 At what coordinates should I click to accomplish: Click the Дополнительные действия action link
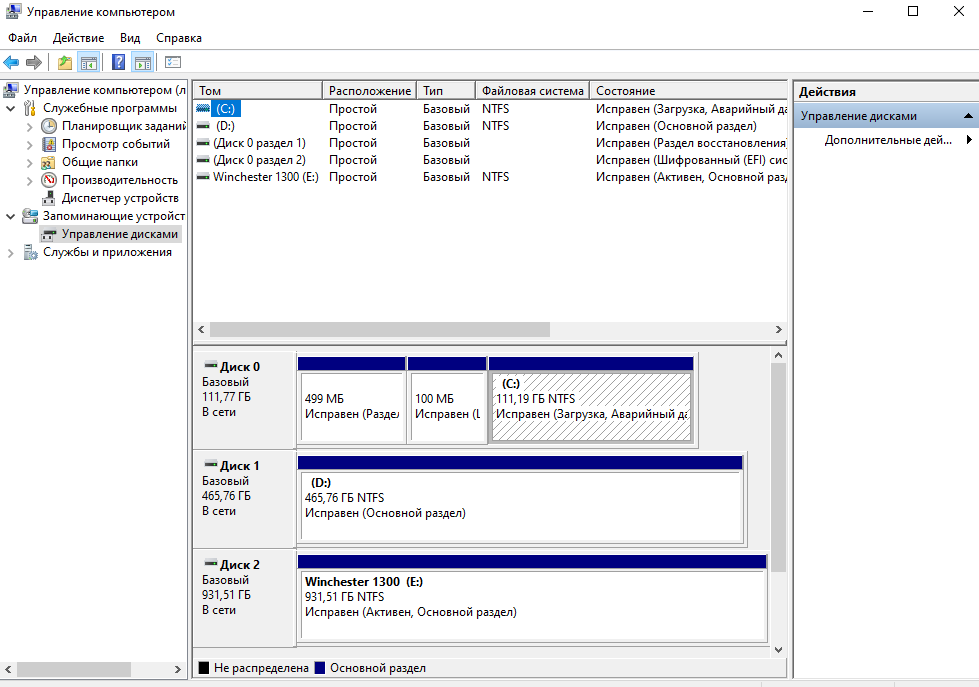coord(888,140)
